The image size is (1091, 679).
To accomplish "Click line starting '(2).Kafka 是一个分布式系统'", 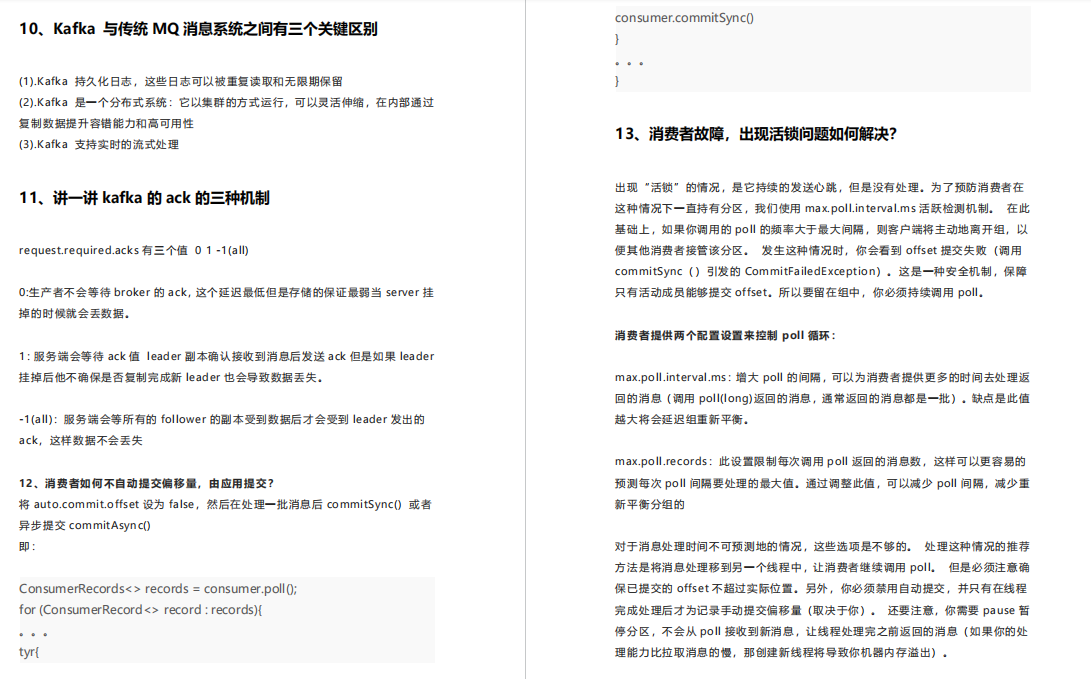I will 226,102.
